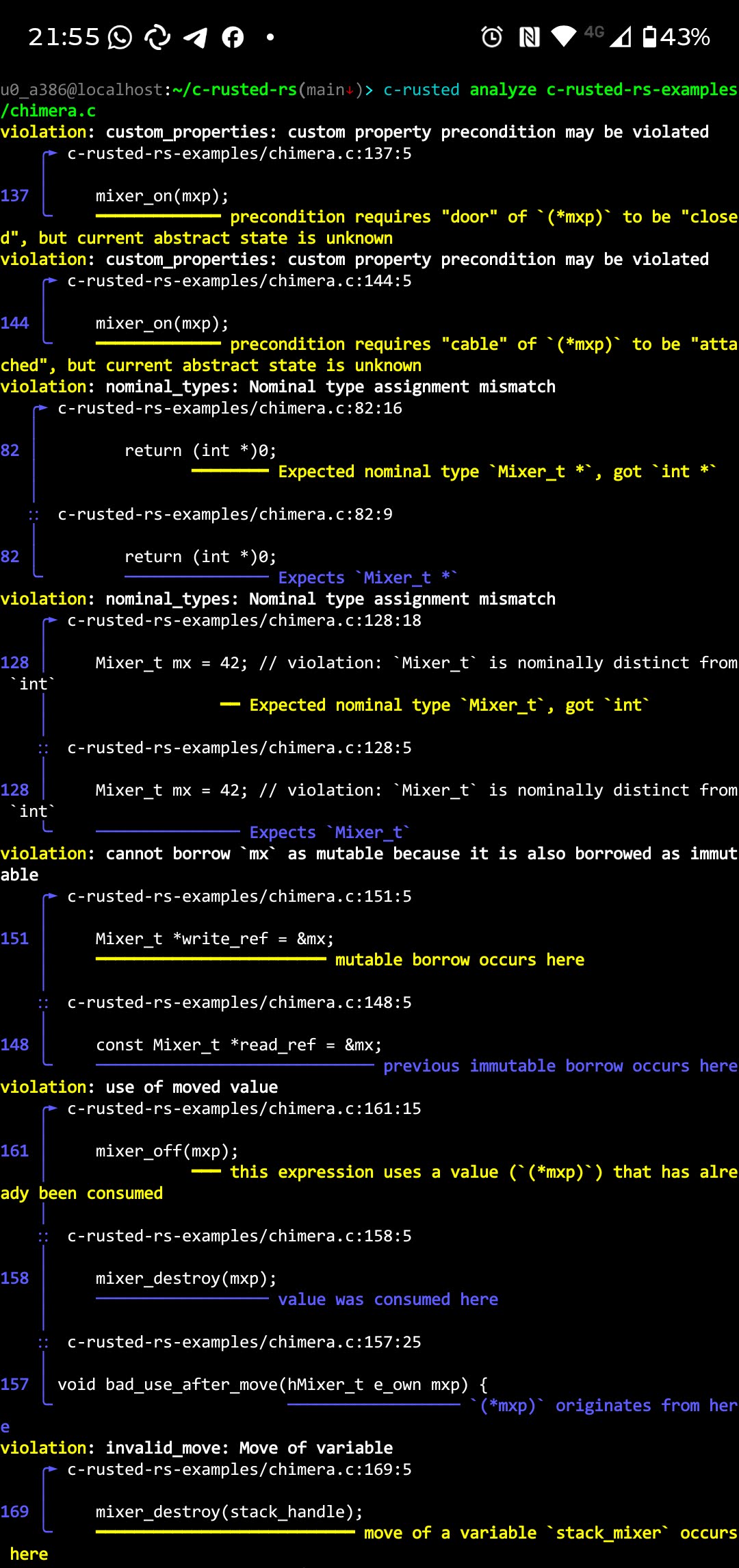The image size is (739, 1568).
Task: Tap the 43% battery percentage text
Action: [685, 37]
